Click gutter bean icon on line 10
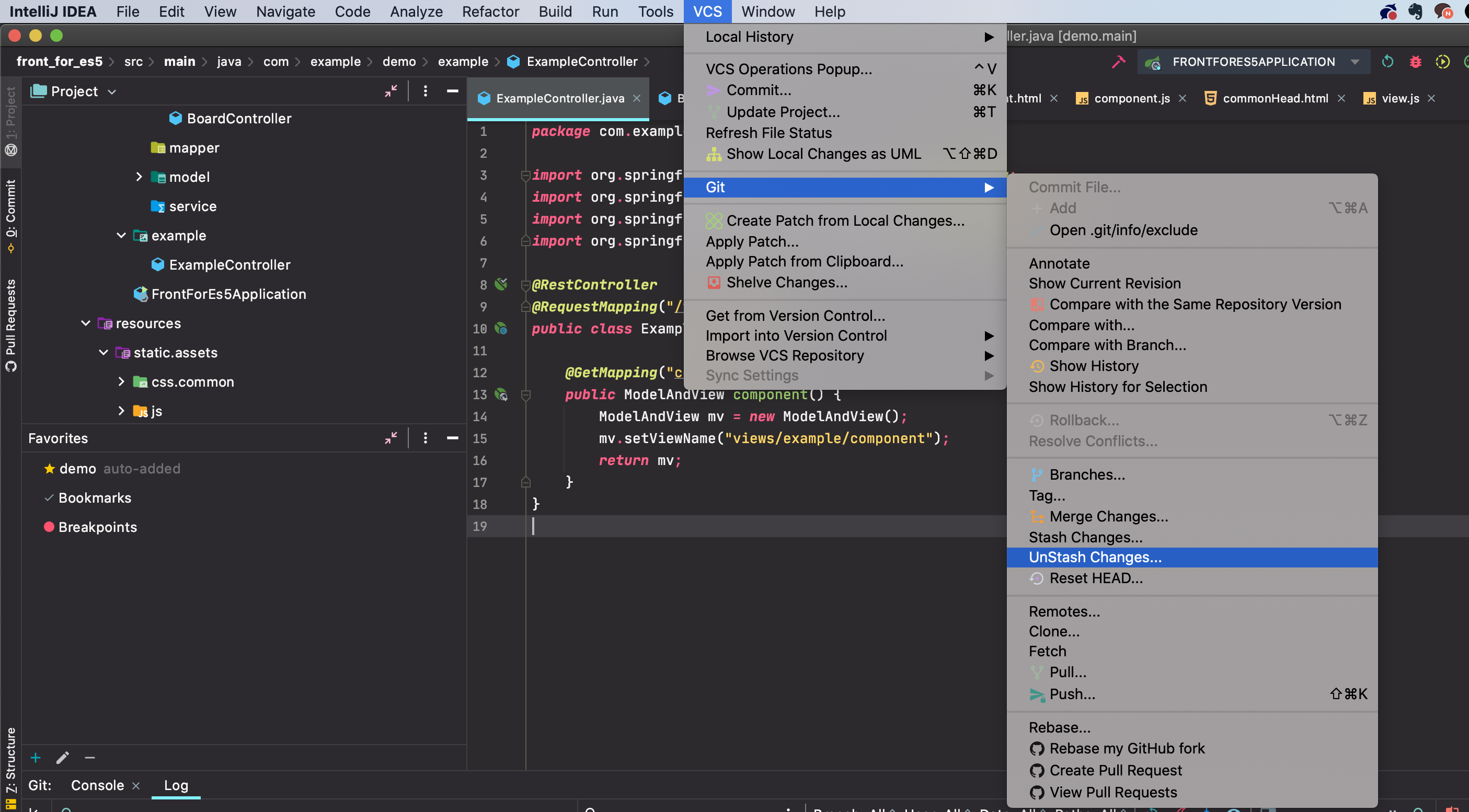This screenshot has width=1469, height=812. pyautogui.click(x=501, y=328)
